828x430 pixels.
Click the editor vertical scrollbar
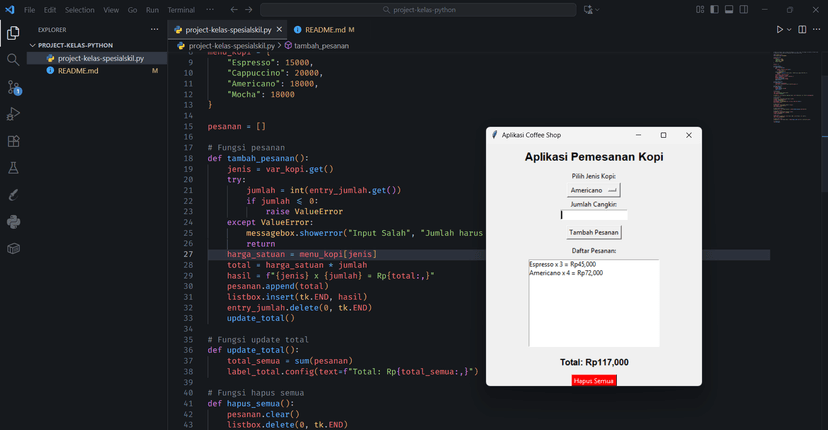click(x=824, y=132)
